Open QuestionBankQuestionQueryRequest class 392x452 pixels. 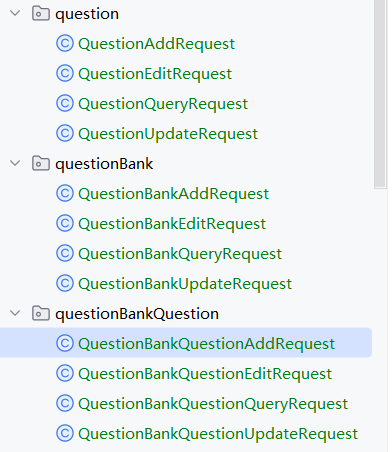point(213,404)
